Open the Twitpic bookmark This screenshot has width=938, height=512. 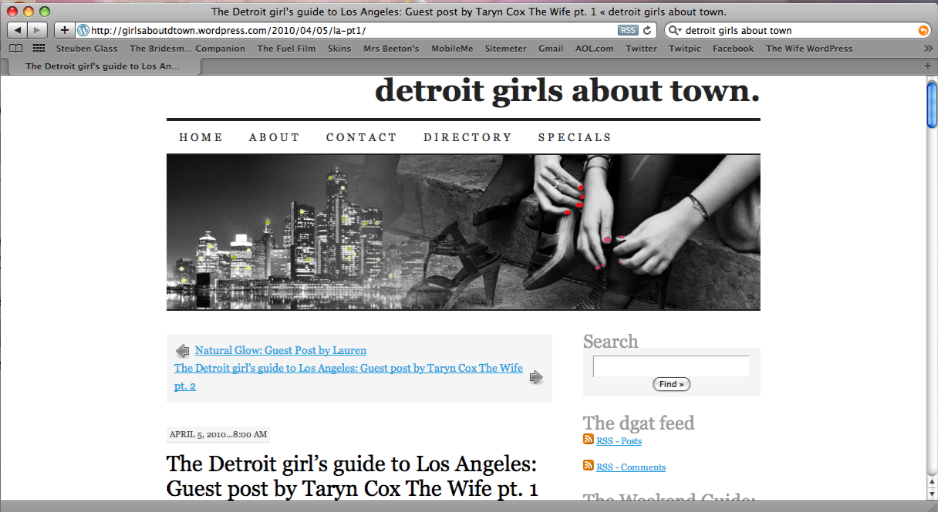685,48
